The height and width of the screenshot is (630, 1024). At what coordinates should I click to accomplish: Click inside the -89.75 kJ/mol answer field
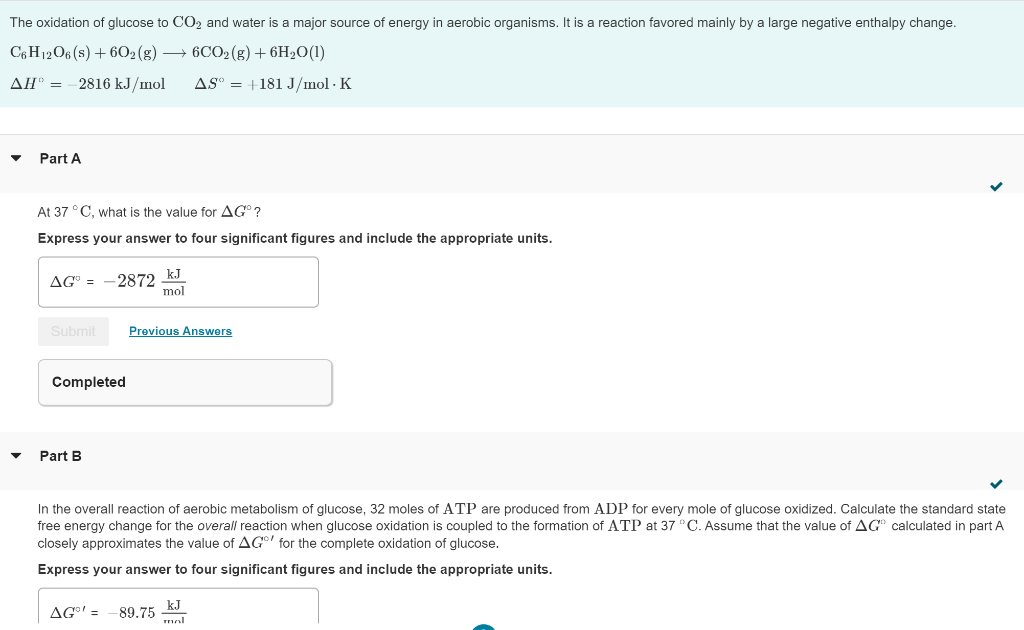point(178,609)
